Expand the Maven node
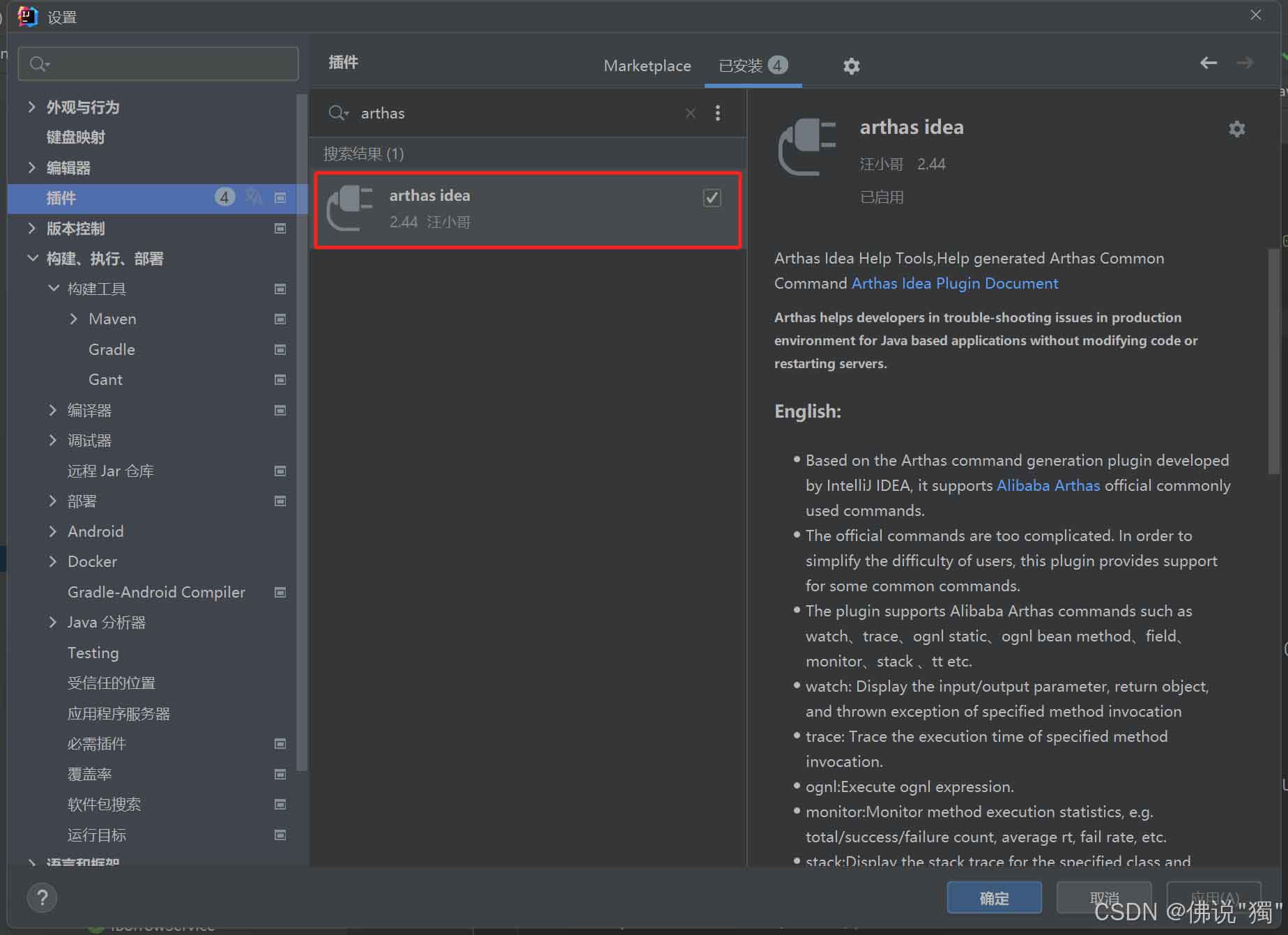This screenshot has width=1288, height=935. click(74, 319)
